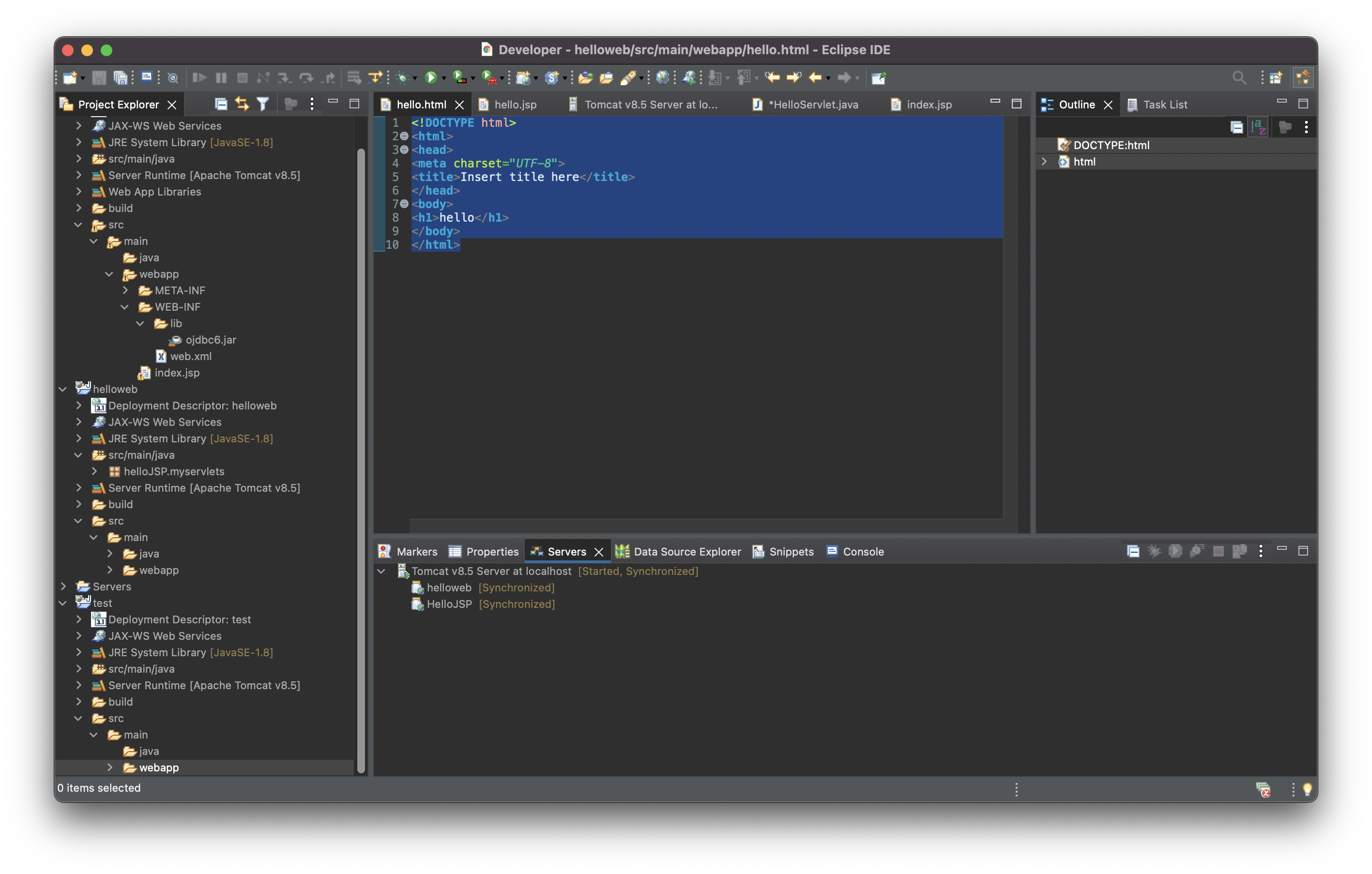Open the web browser globe icon
The width and height of the screenshot is (1372, 874).
(662, 77)
